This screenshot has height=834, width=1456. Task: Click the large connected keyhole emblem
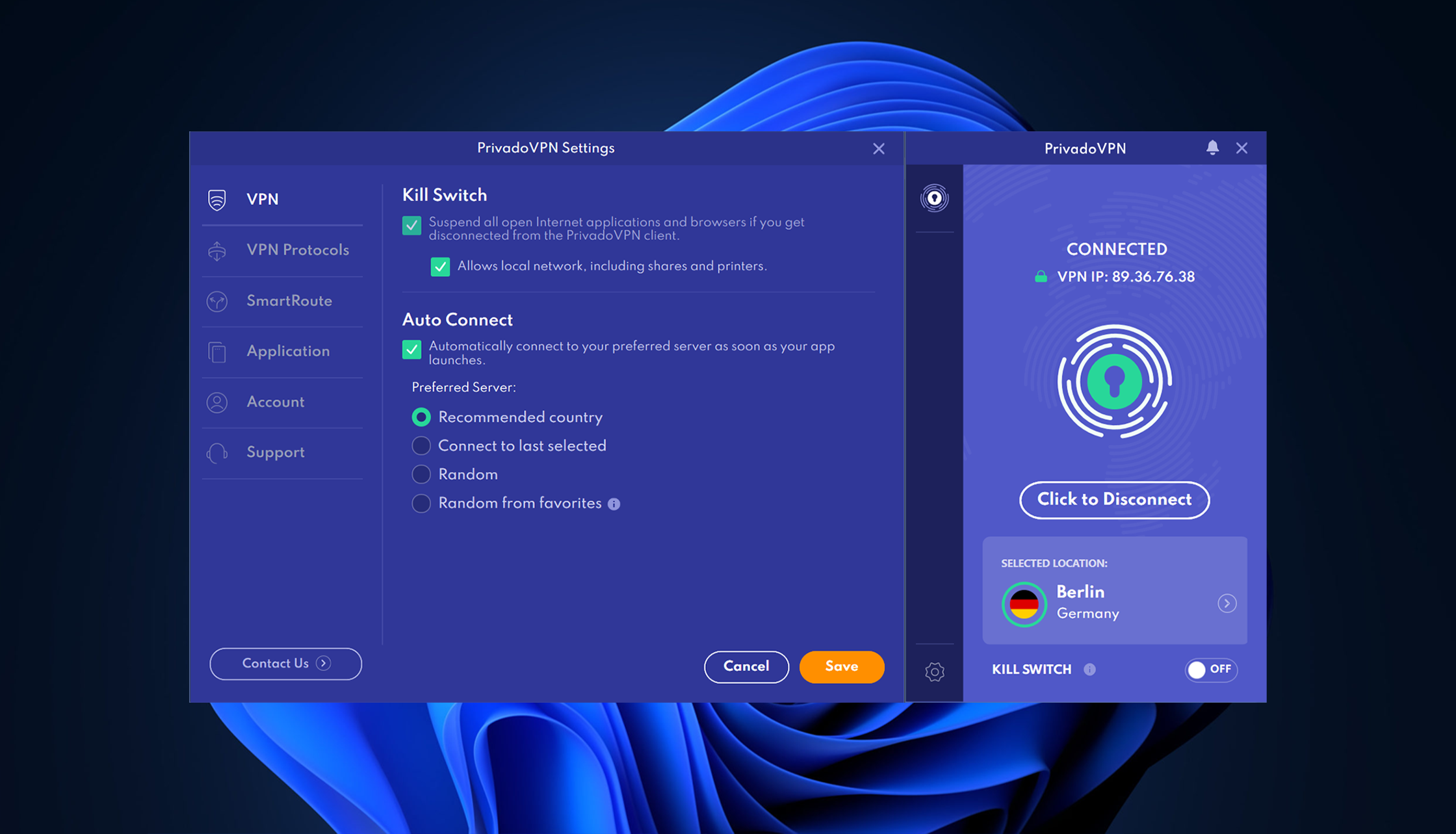[1114, 382]
